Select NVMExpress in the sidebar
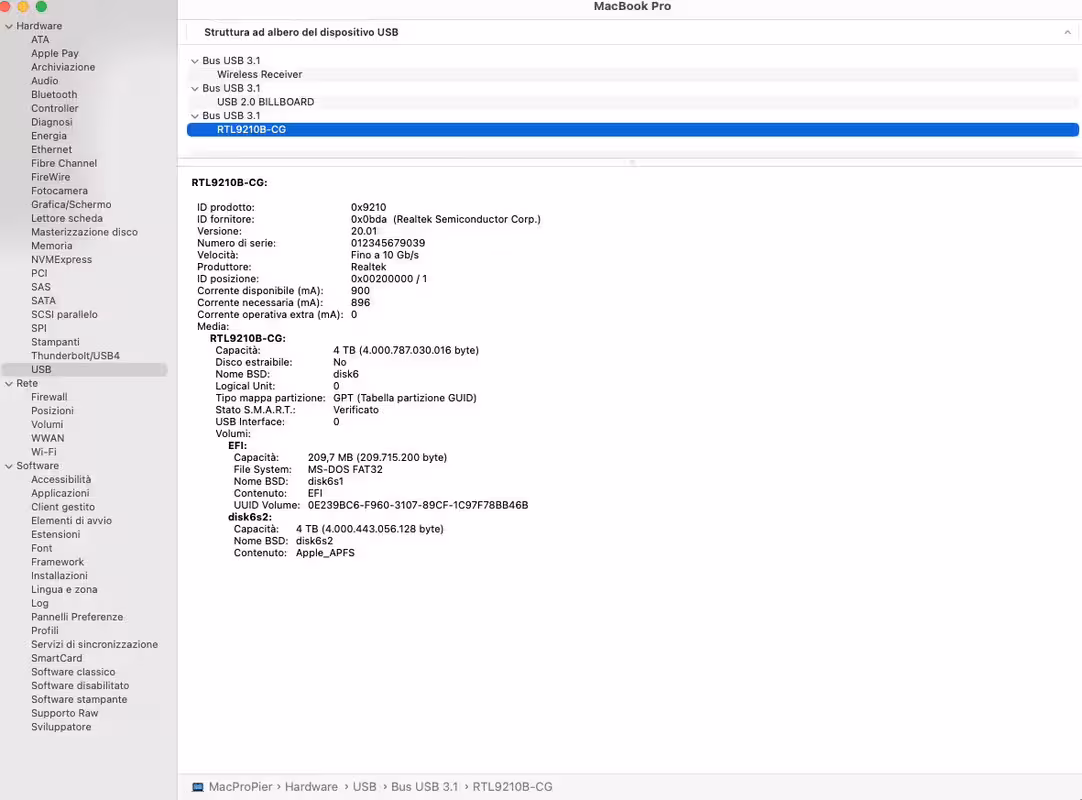Image resolution: width=1082 pixels, height=800 pixels. click(x=61, y=260)
